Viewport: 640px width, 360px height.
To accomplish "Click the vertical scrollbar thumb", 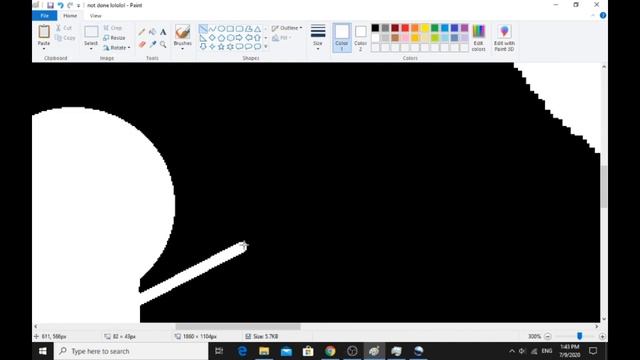I will point(604,187).
